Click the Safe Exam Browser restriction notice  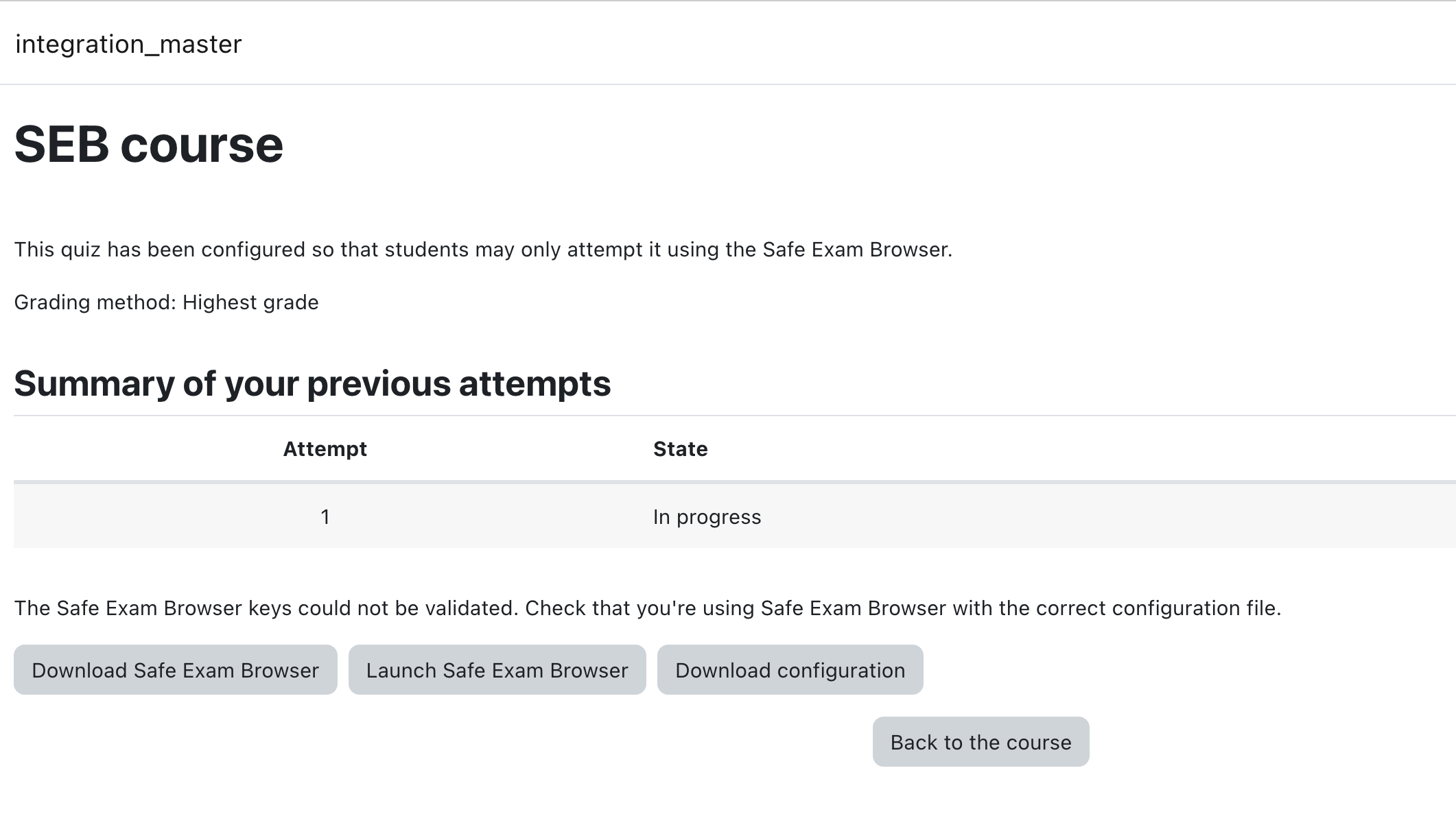[x=483, y=250]
